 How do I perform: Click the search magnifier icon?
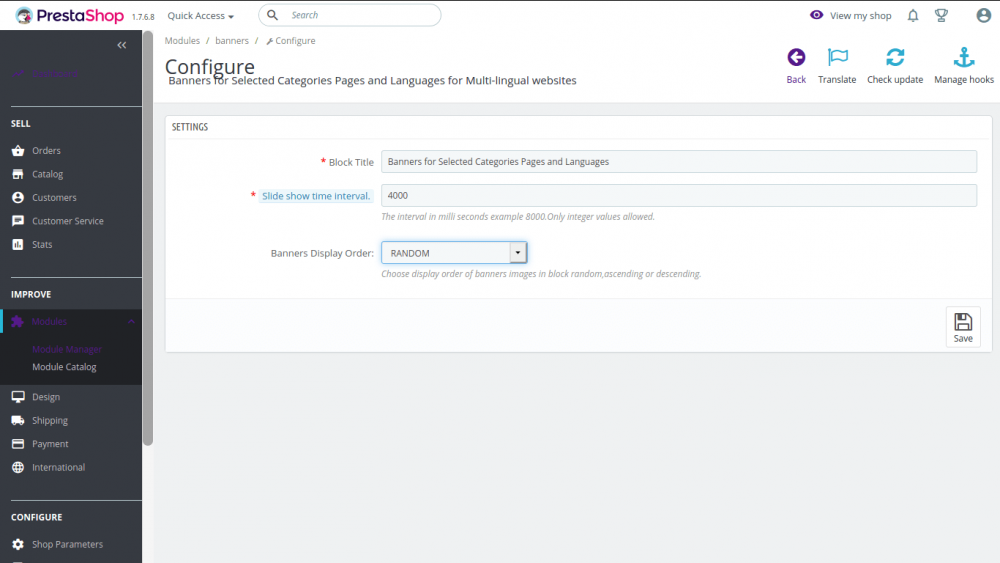point(272,15)
